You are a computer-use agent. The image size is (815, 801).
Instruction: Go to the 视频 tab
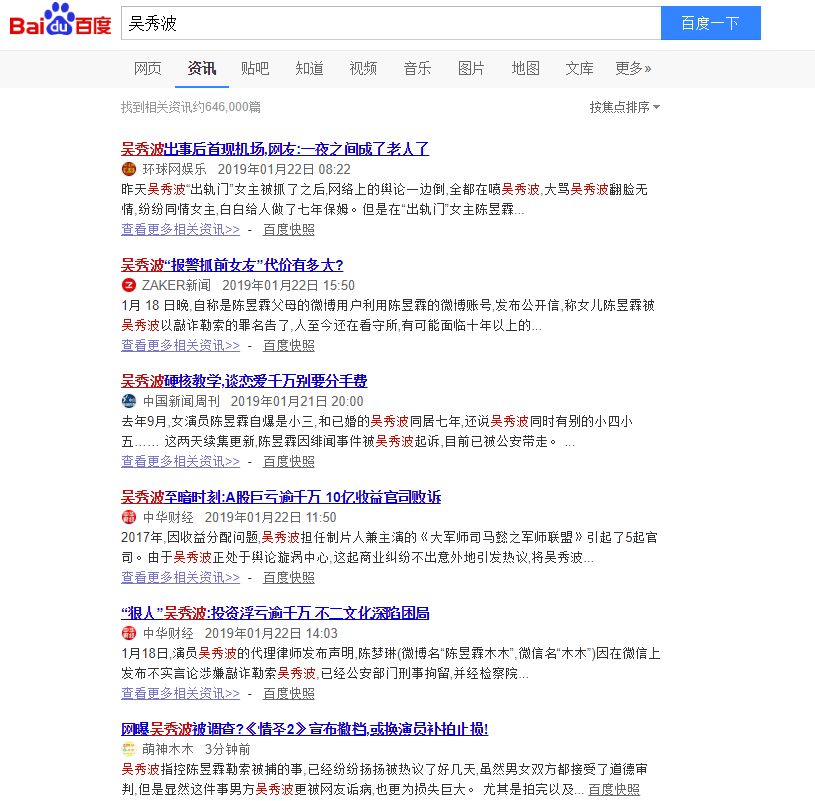(x=363, y=68)
